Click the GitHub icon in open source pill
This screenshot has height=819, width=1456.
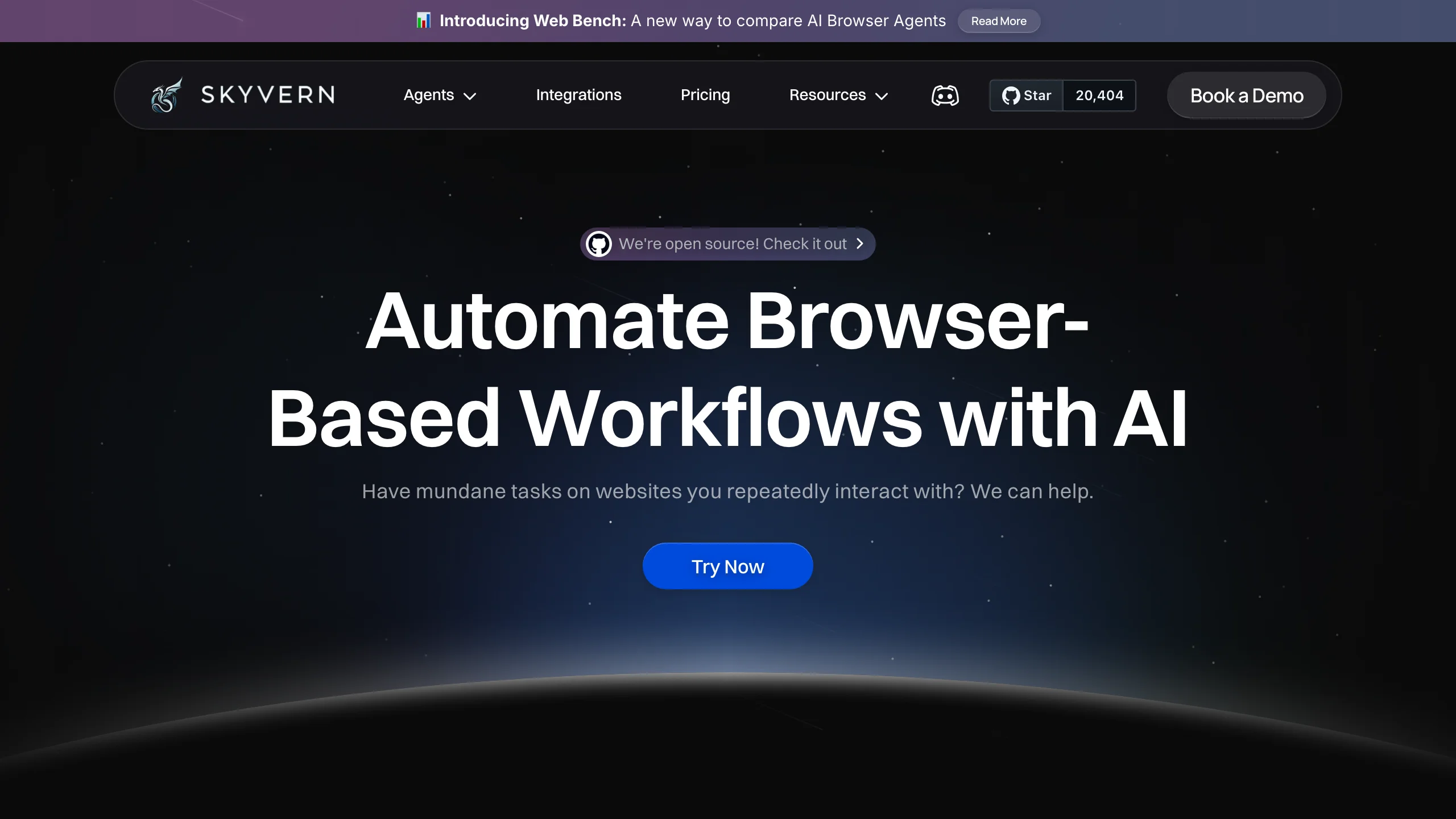tap(598, 244)
